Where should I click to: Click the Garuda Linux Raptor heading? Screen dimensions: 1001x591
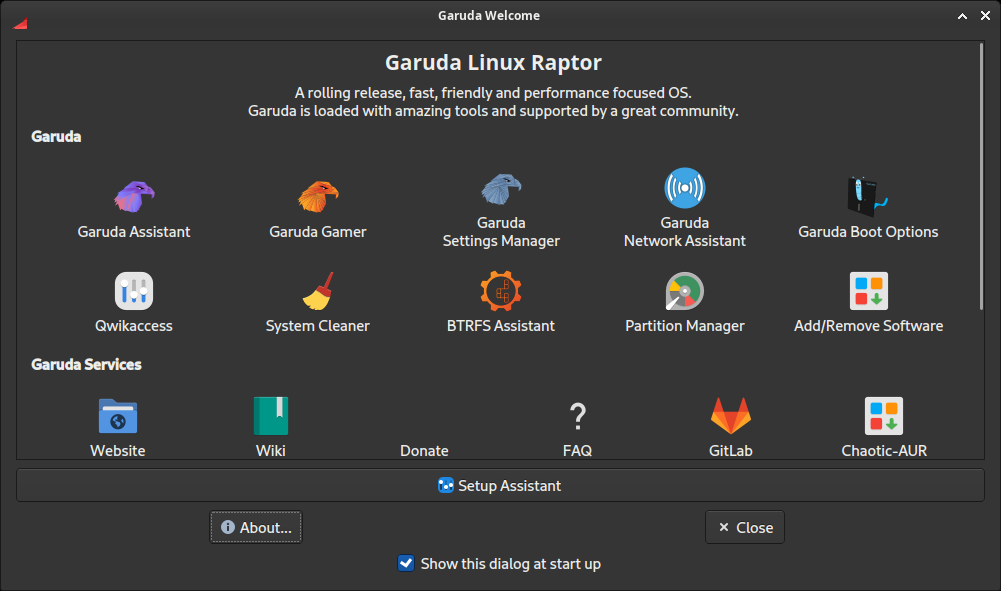(493, 63)
